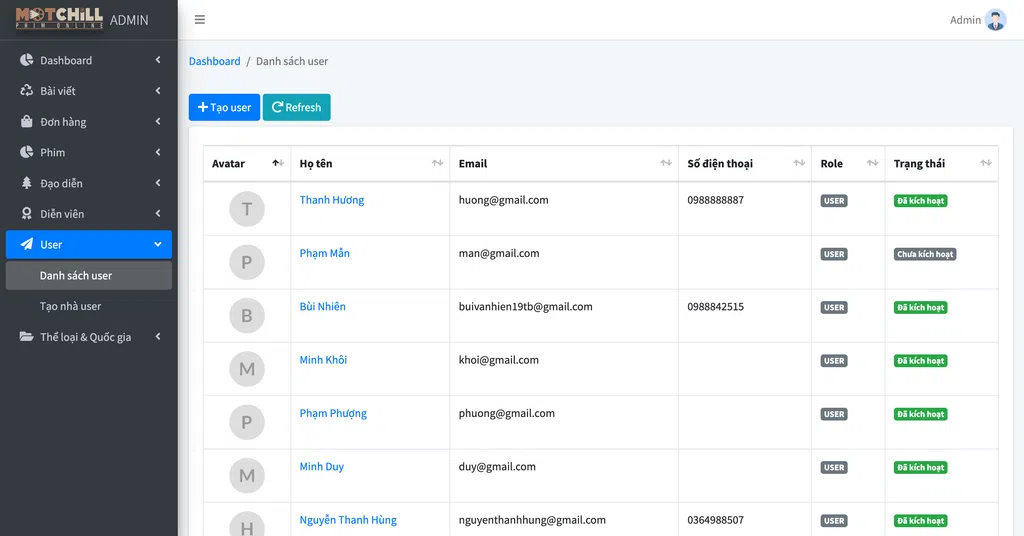
Task: Open Minh Duy user link
Action: pos(321,466)
